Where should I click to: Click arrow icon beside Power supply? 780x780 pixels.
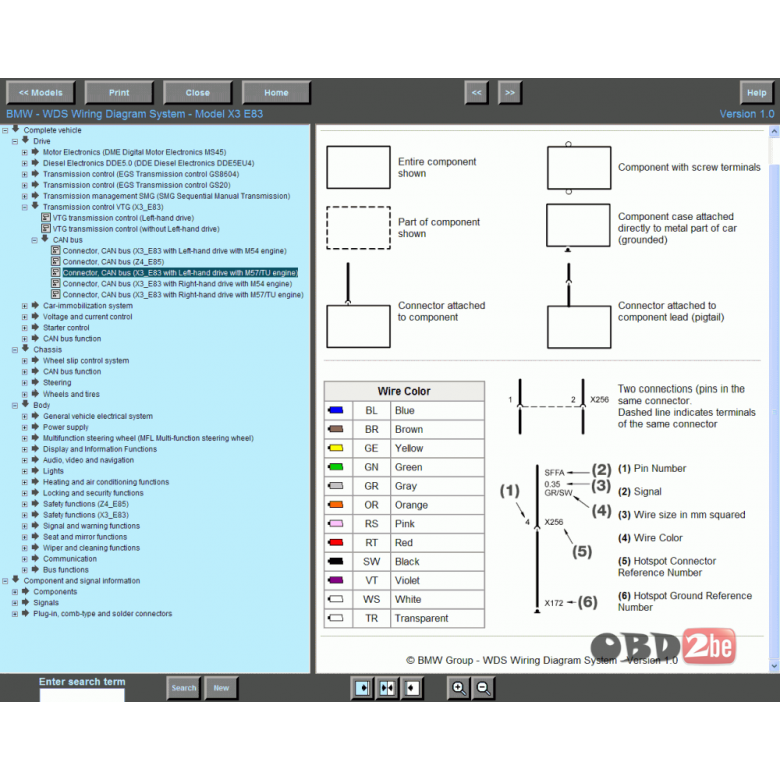click(x=35, y=426)
